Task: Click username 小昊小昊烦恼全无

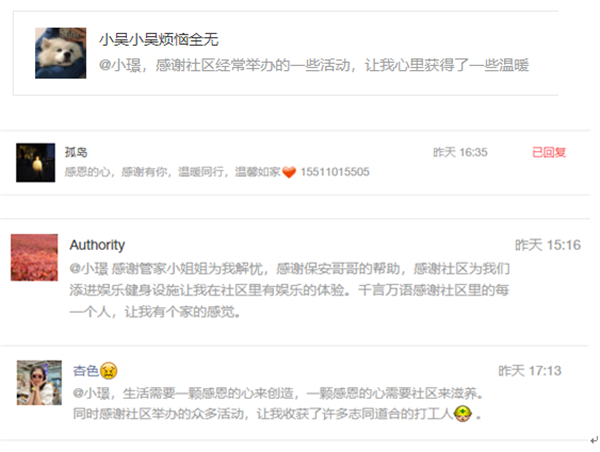Action: coord(158,39)
